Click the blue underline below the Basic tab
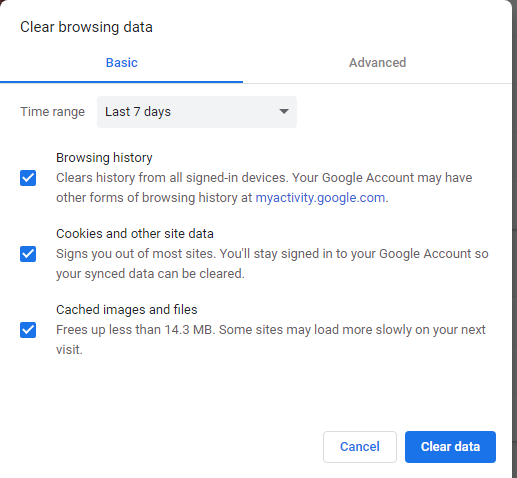The image size is (517, 478). [x=121, y=82]
